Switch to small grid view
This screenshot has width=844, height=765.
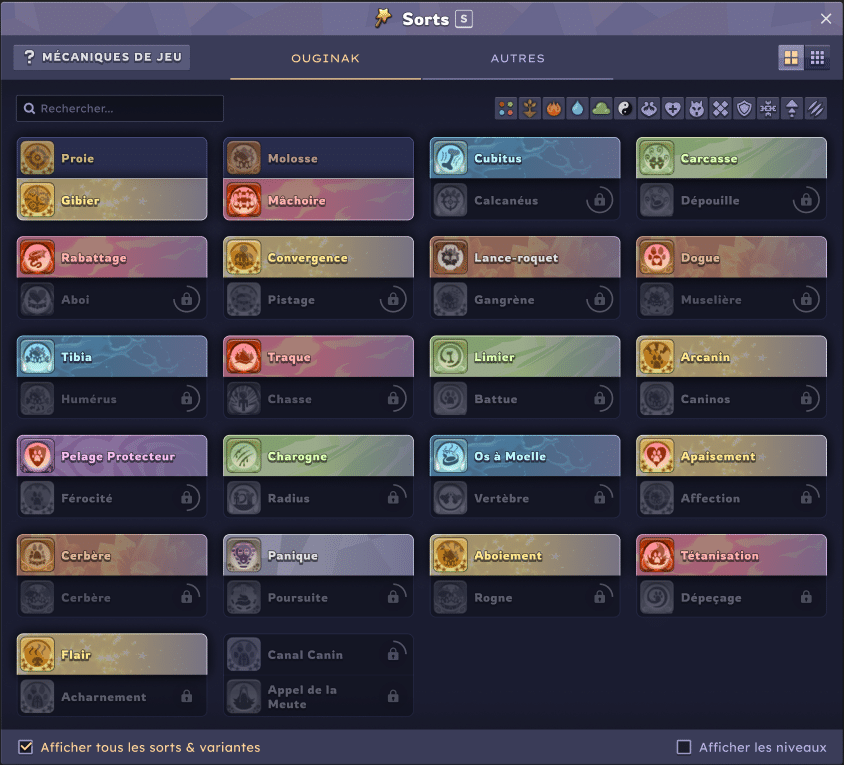[817, 58]
